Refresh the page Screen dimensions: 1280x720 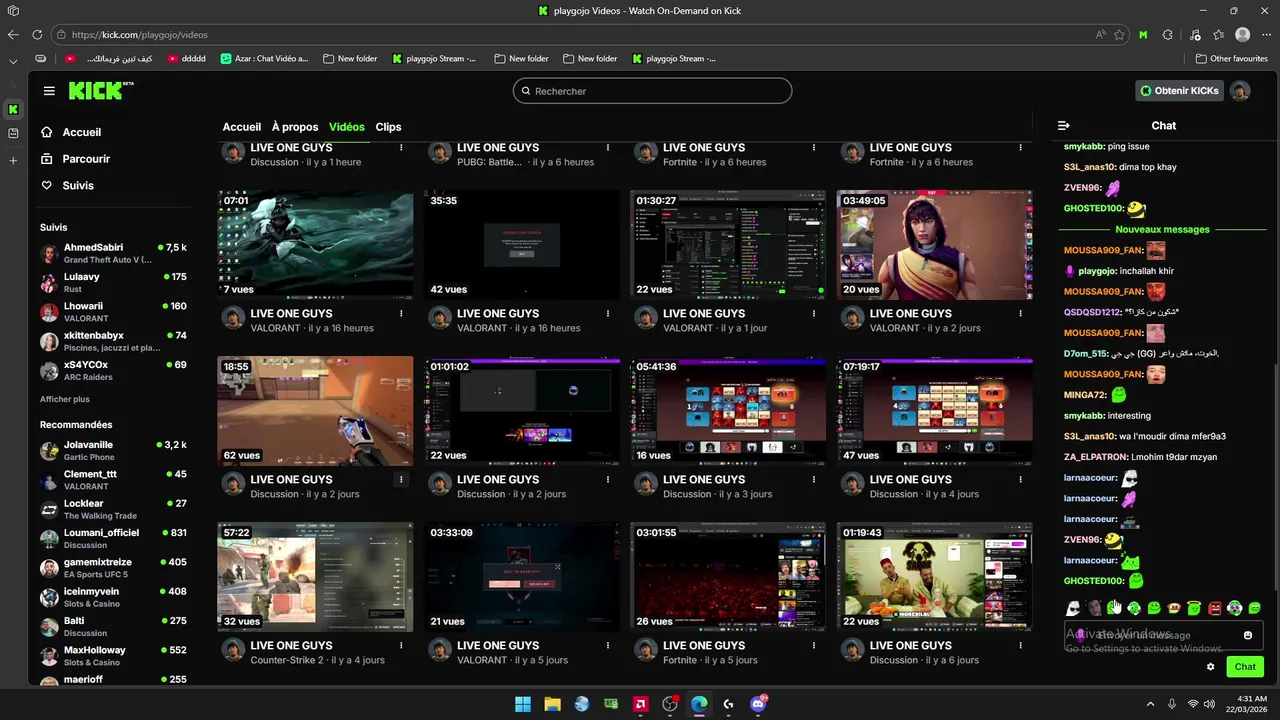[36, 34]
